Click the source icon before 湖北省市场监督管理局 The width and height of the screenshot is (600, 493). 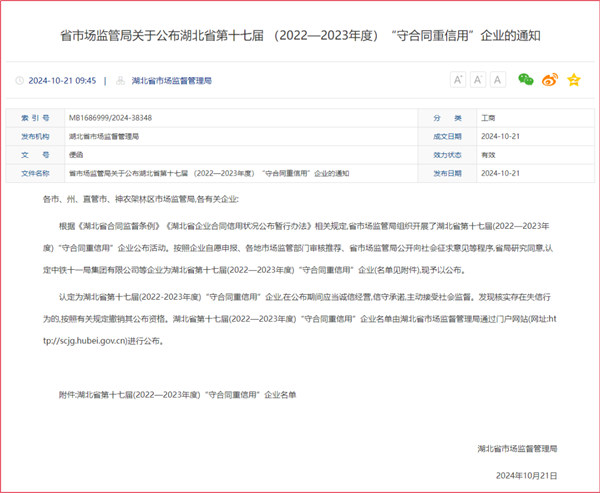click(121, 80)
